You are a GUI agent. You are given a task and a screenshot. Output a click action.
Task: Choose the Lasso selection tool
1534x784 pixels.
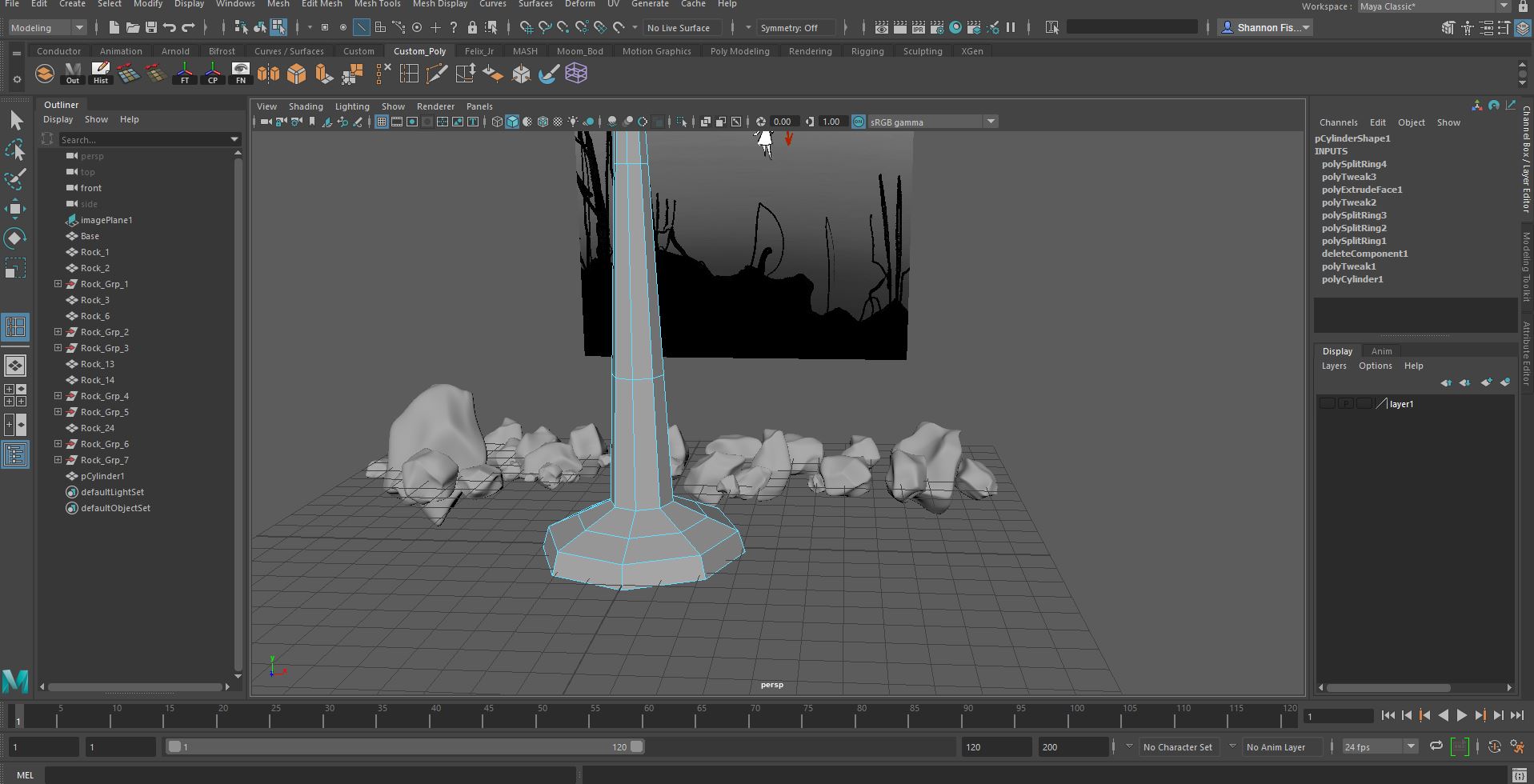[16, 150]
